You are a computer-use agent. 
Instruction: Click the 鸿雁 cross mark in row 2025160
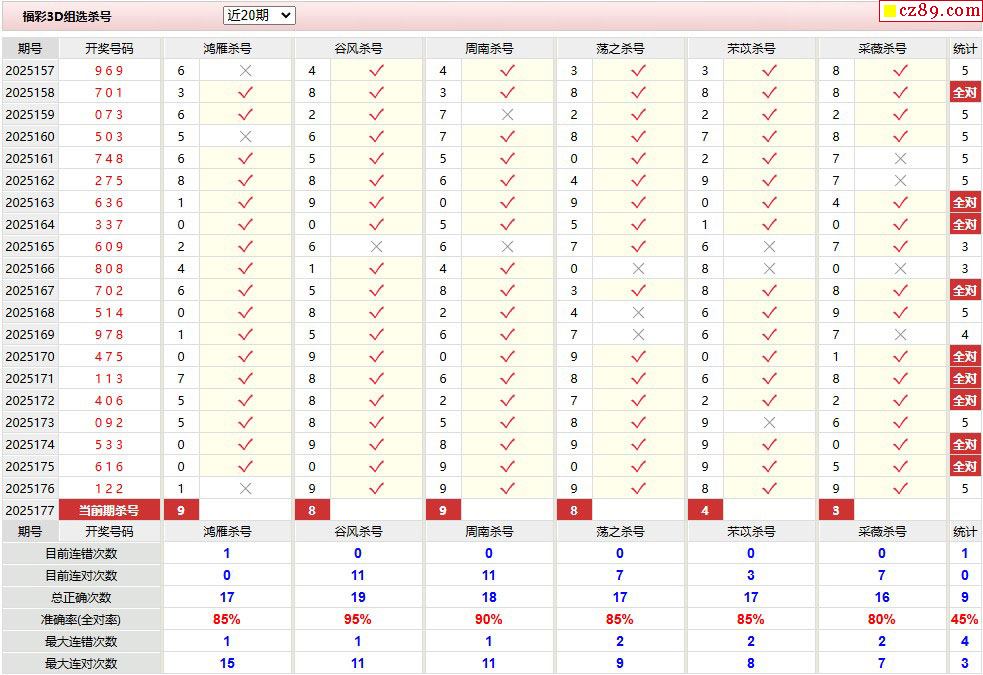pos(246,137)
